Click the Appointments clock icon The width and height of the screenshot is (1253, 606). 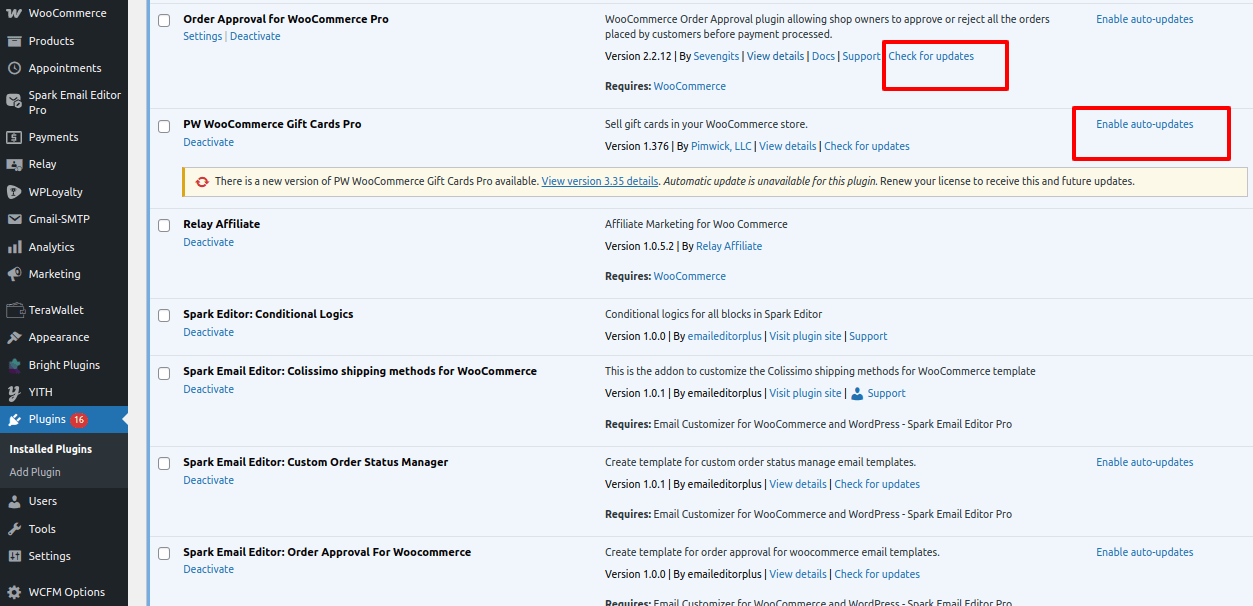tap(14, 68)
